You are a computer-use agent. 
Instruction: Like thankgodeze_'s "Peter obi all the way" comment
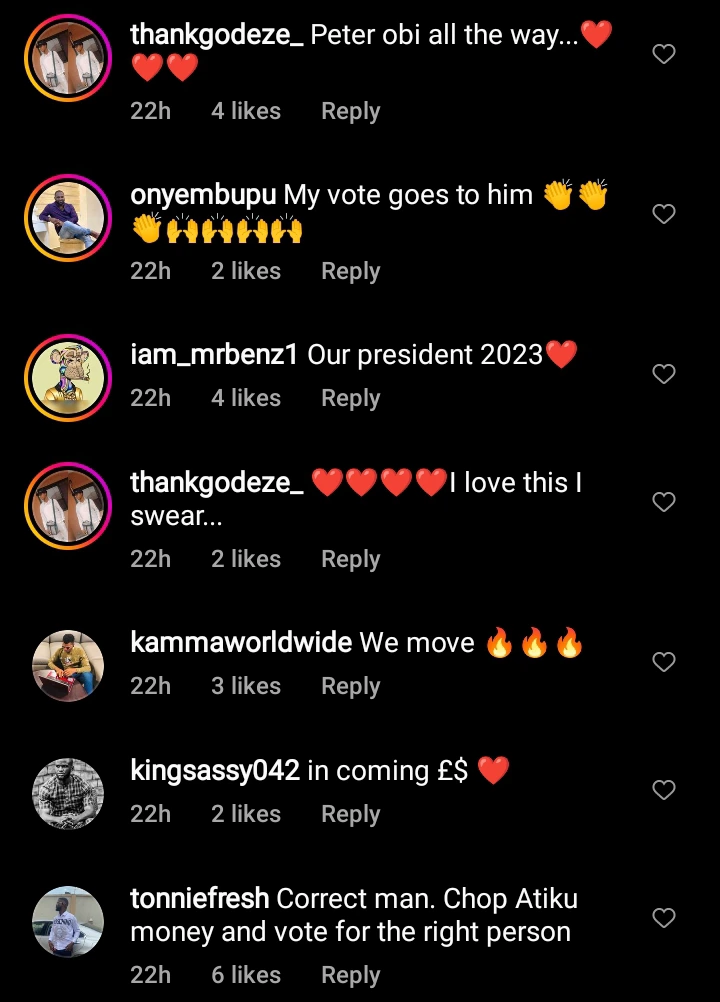pos(664,55)
